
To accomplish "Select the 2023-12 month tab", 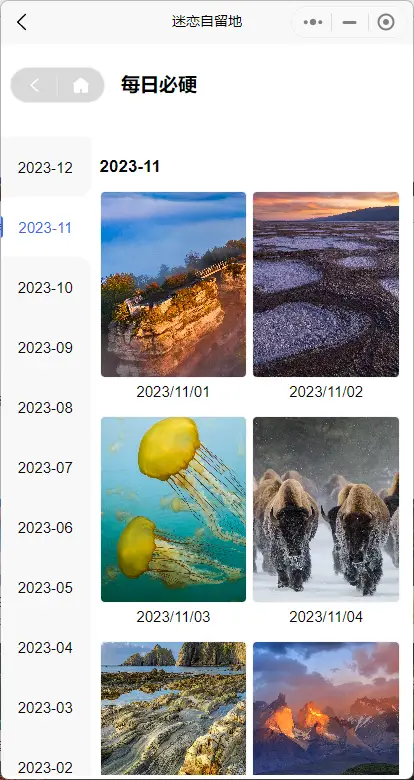I will point(45,168).
